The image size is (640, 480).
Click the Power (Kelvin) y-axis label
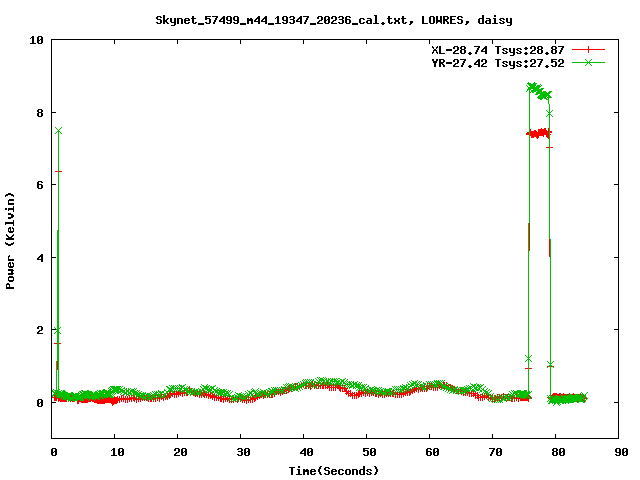10,241
